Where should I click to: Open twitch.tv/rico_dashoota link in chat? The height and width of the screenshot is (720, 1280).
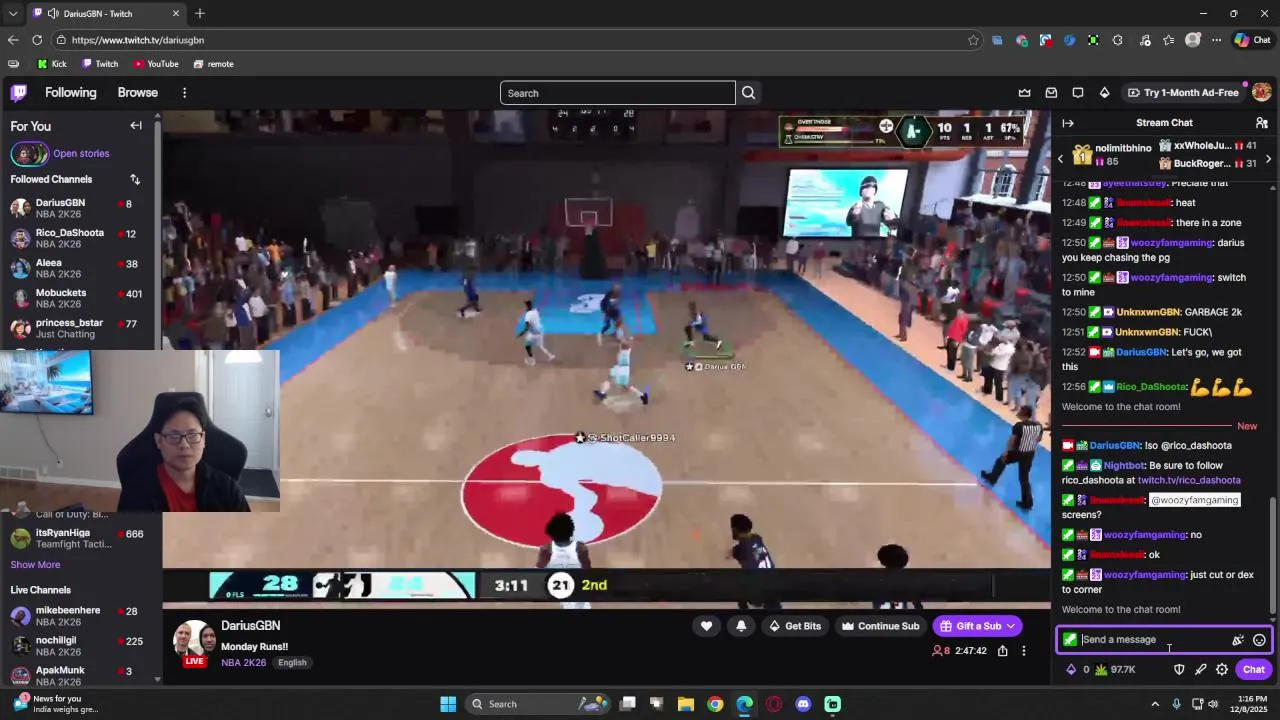point(1189,481)
